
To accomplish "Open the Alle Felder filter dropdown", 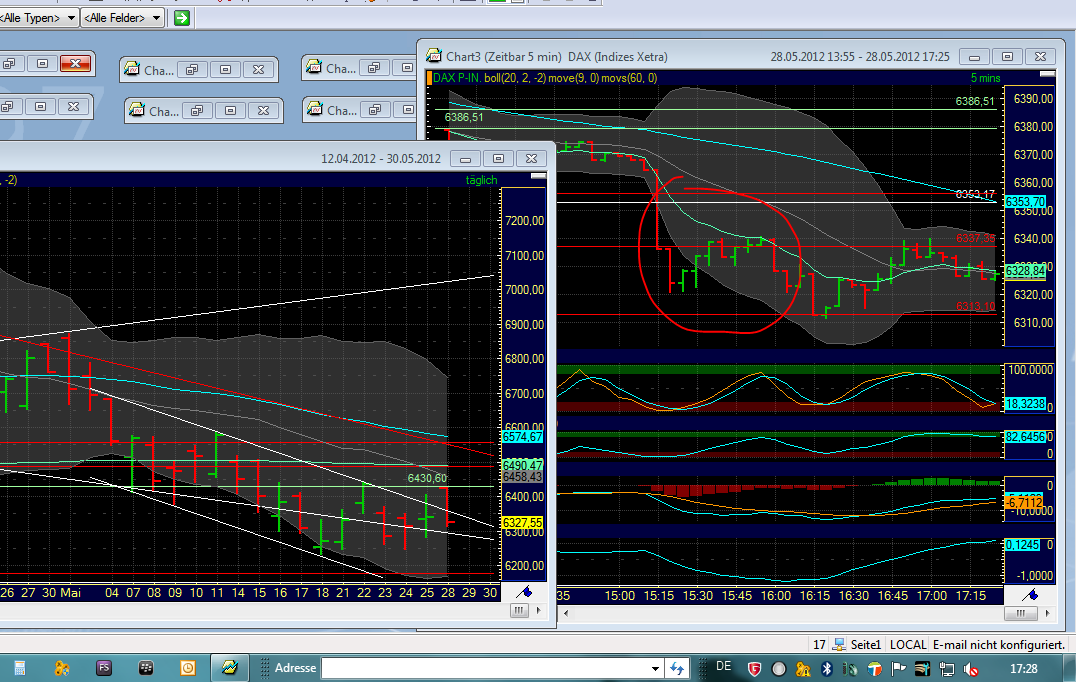I will (157, 17).
